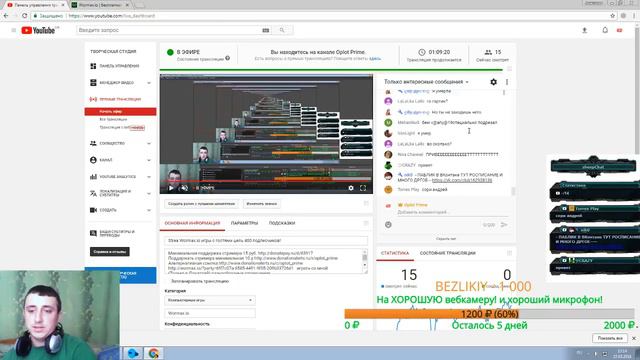The image size is (640, 360).
Task: Click the localization and subtitles icon
Action: (x=93, y=193)
